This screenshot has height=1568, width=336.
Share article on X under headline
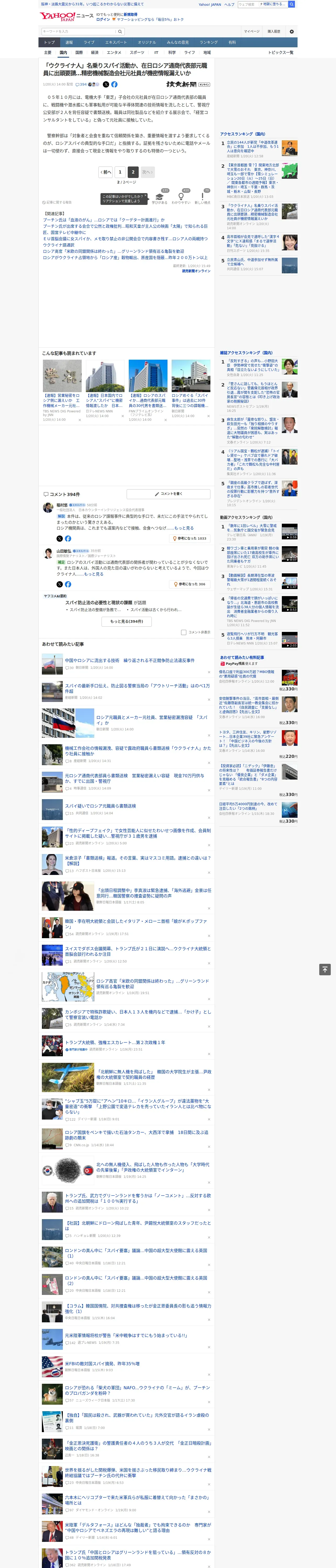(x=106, y=85)
